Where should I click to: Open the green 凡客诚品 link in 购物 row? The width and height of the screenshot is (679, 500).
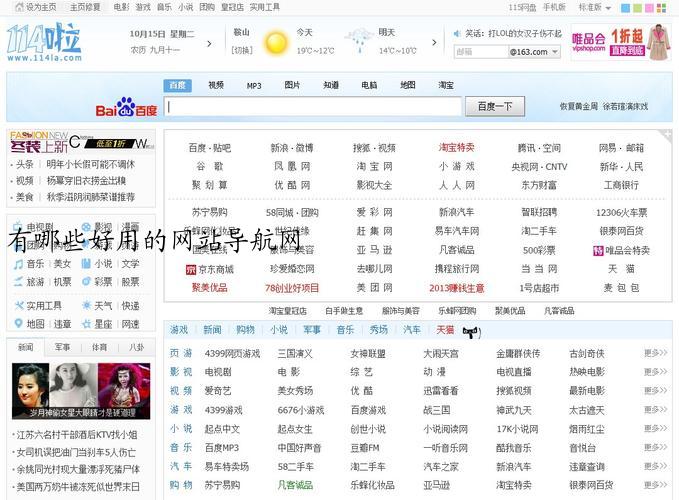[x=295, y=485]
